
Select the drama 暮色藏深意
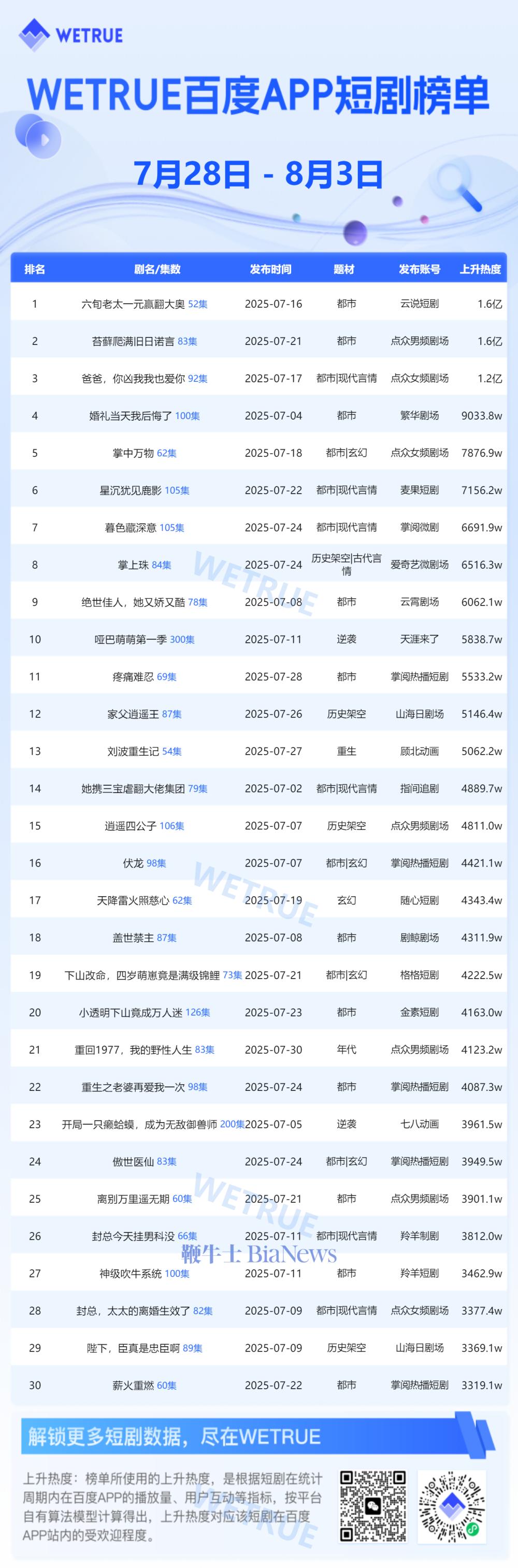[x=131, y=528]
